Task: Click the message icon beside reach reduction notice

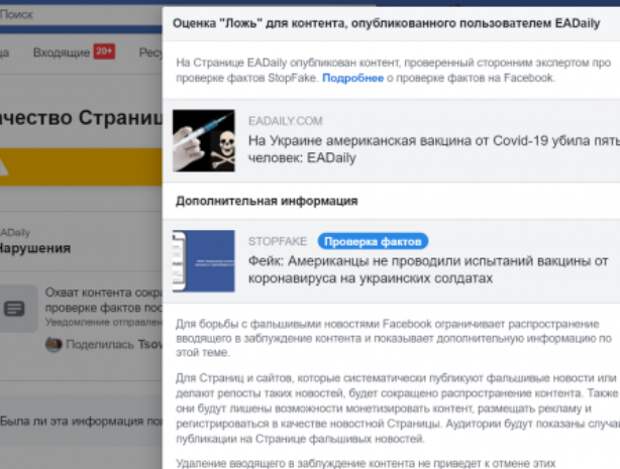Action: [x=14, y=309]
